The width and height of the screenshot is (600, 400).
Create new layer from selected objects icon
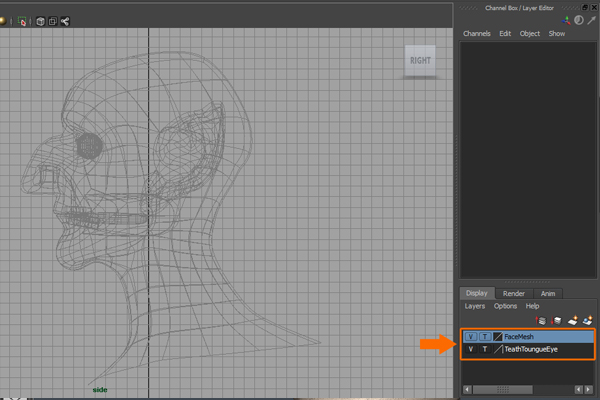587,320
